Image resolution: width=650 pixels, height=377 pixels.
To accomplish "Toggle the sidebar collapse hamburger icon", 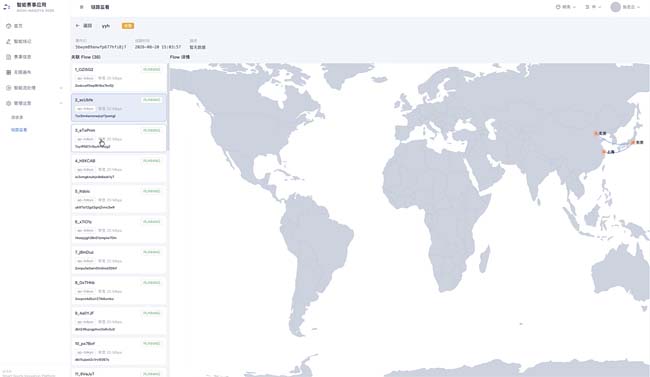I will tap(81, 7).
